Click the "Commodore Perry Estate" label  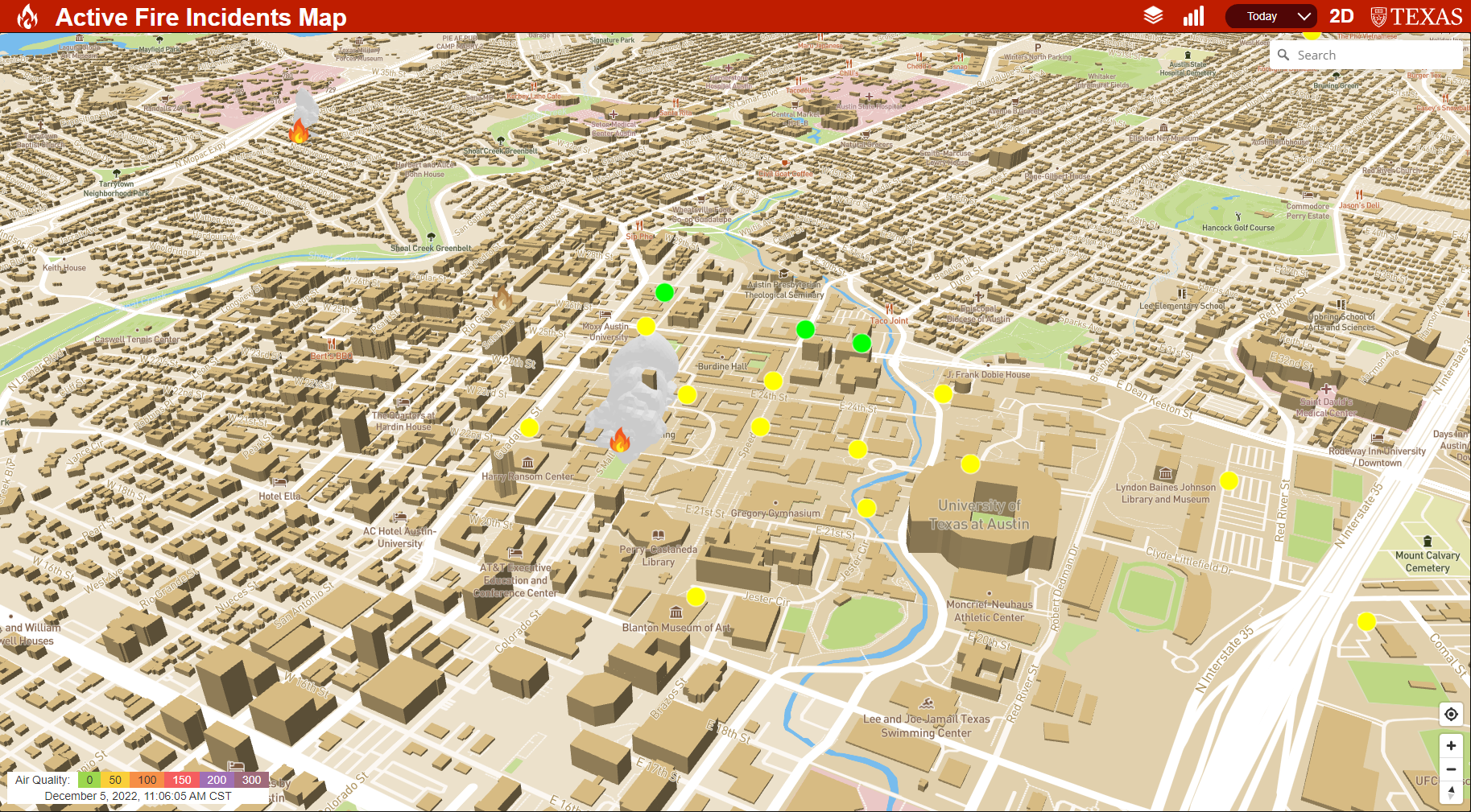coord(1308,211)
